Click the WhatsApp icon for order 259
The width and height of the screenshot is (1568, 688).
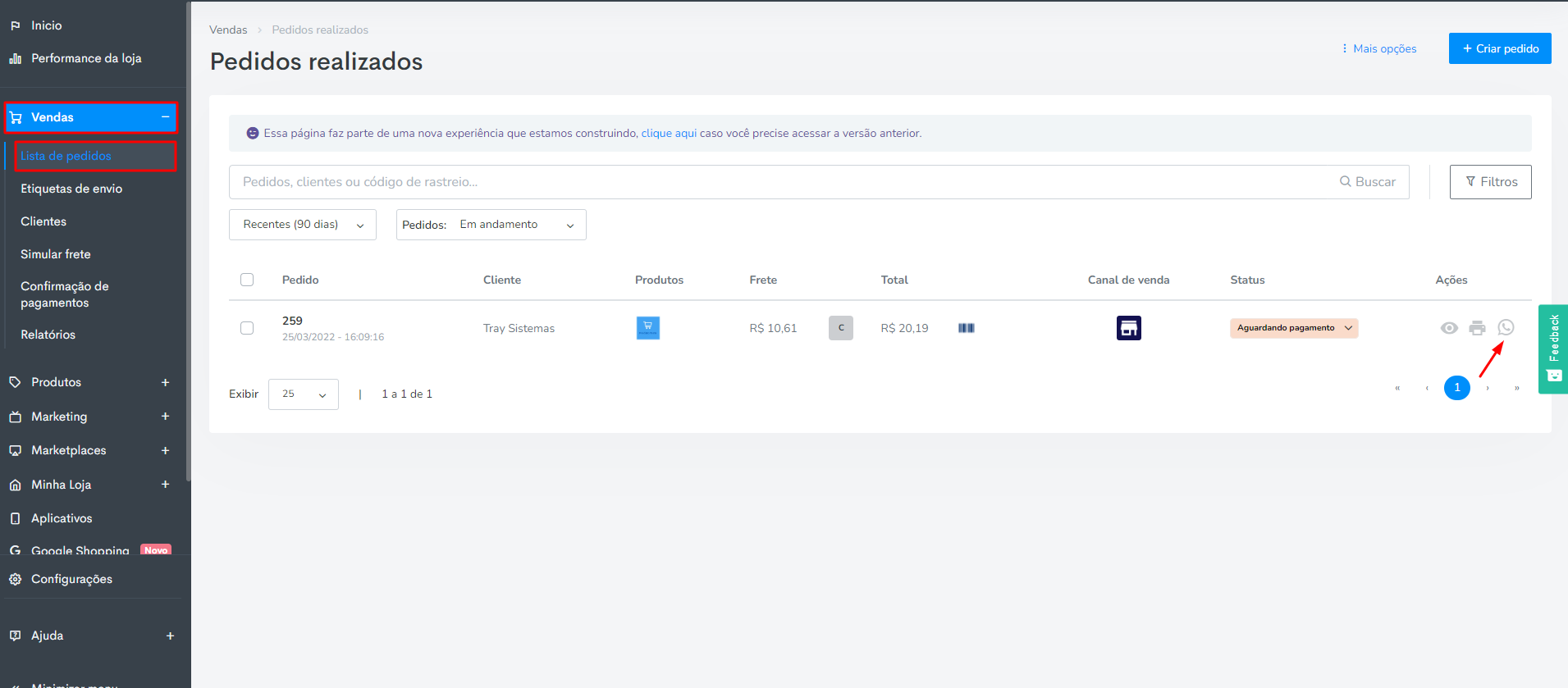pos(1506,327)
